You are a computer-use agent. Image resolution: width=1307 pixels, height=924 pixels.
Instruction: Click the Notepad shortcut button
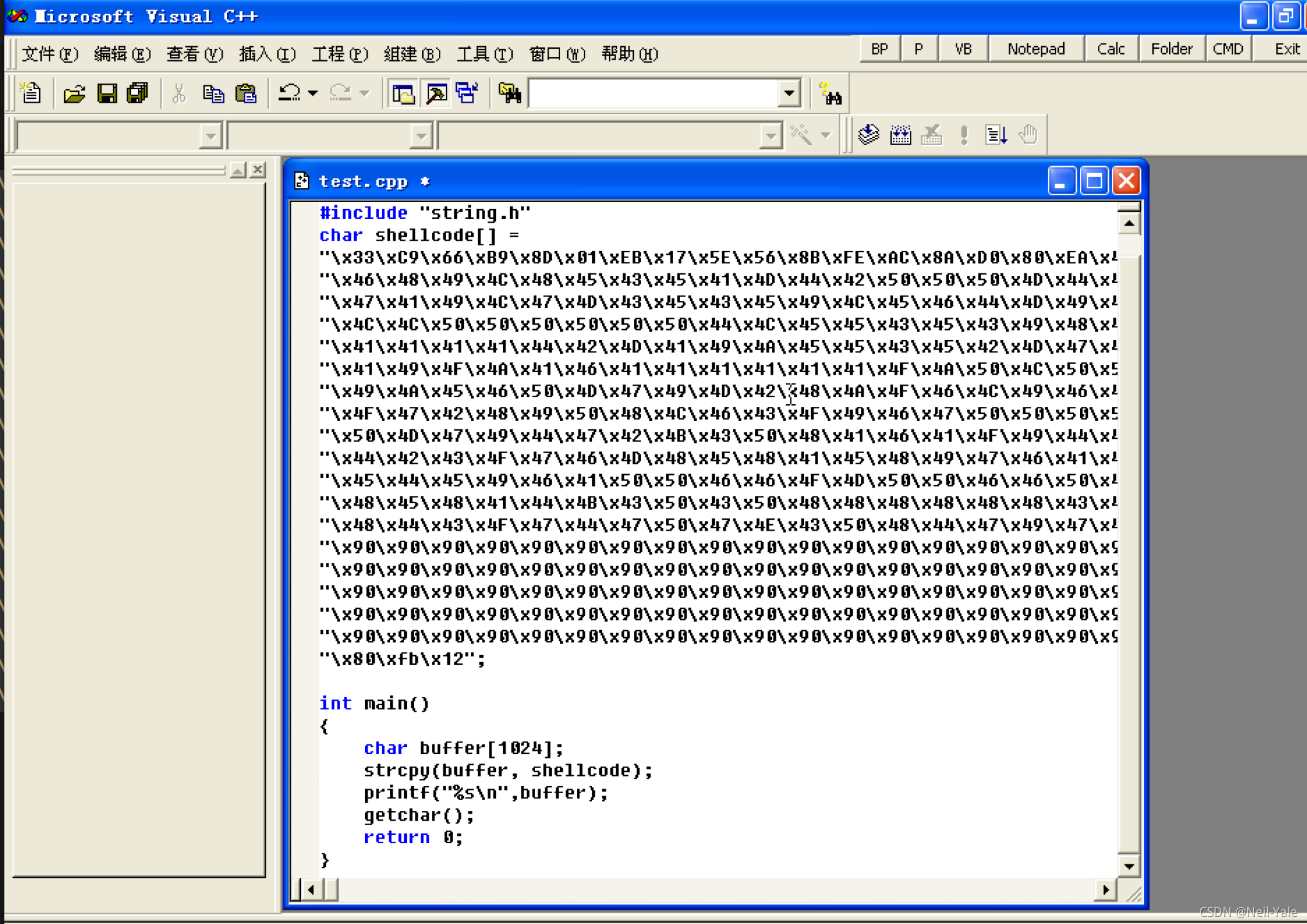(1036, 49)
